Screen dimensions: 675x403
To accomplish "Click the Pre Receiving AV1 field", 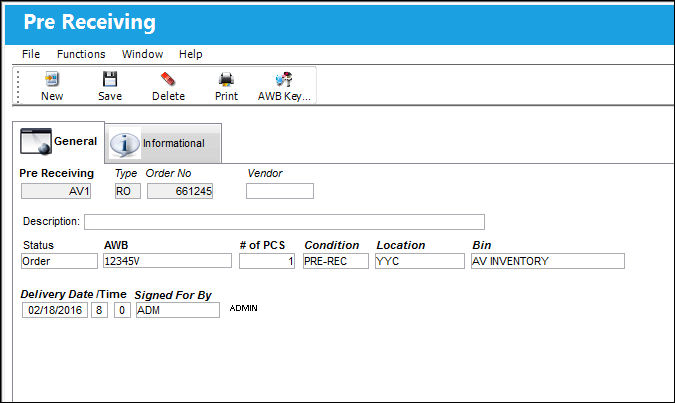I will tap(56, 191).
